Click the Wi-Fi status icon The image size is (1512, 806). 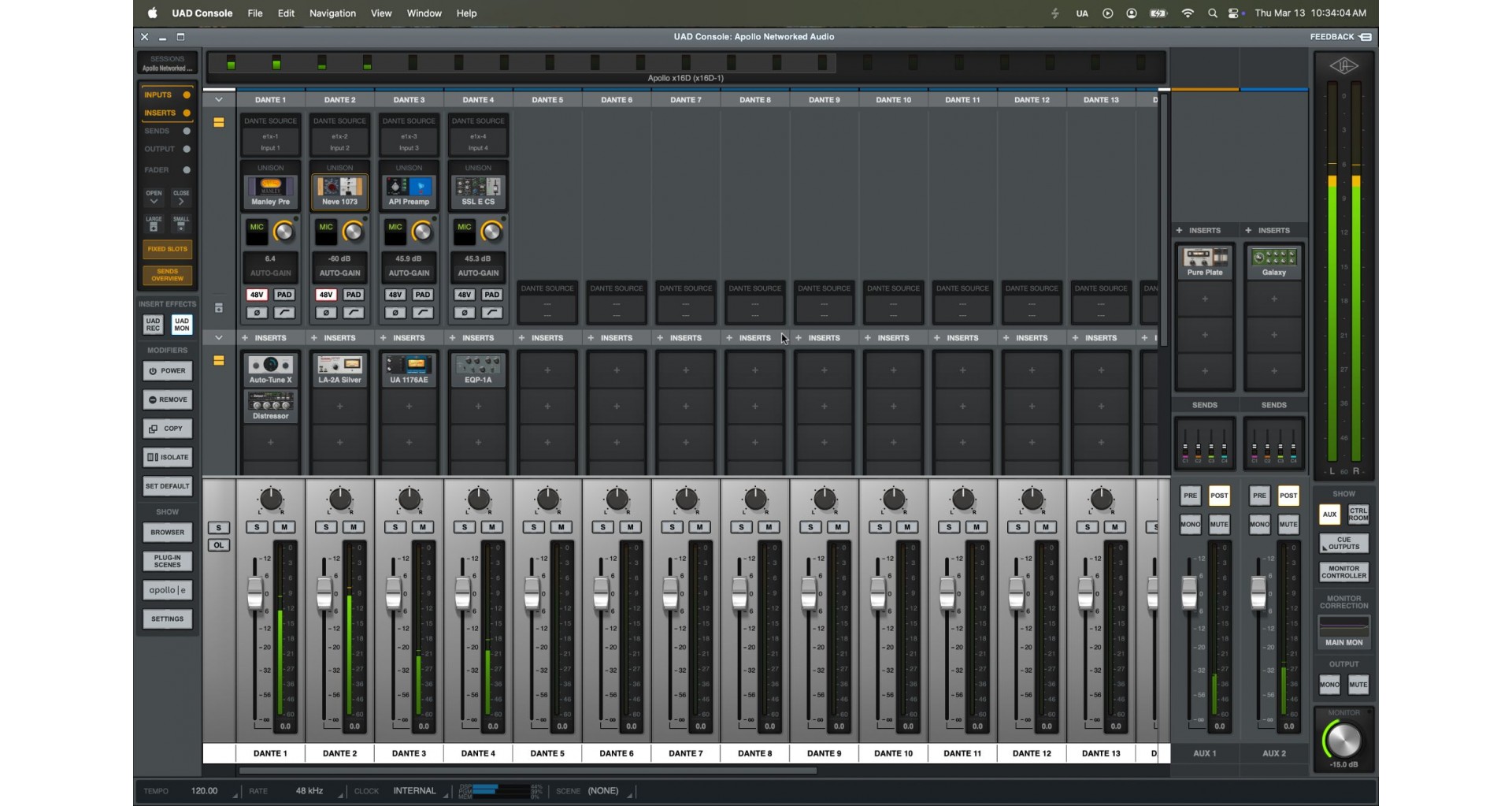(1188, 13)
